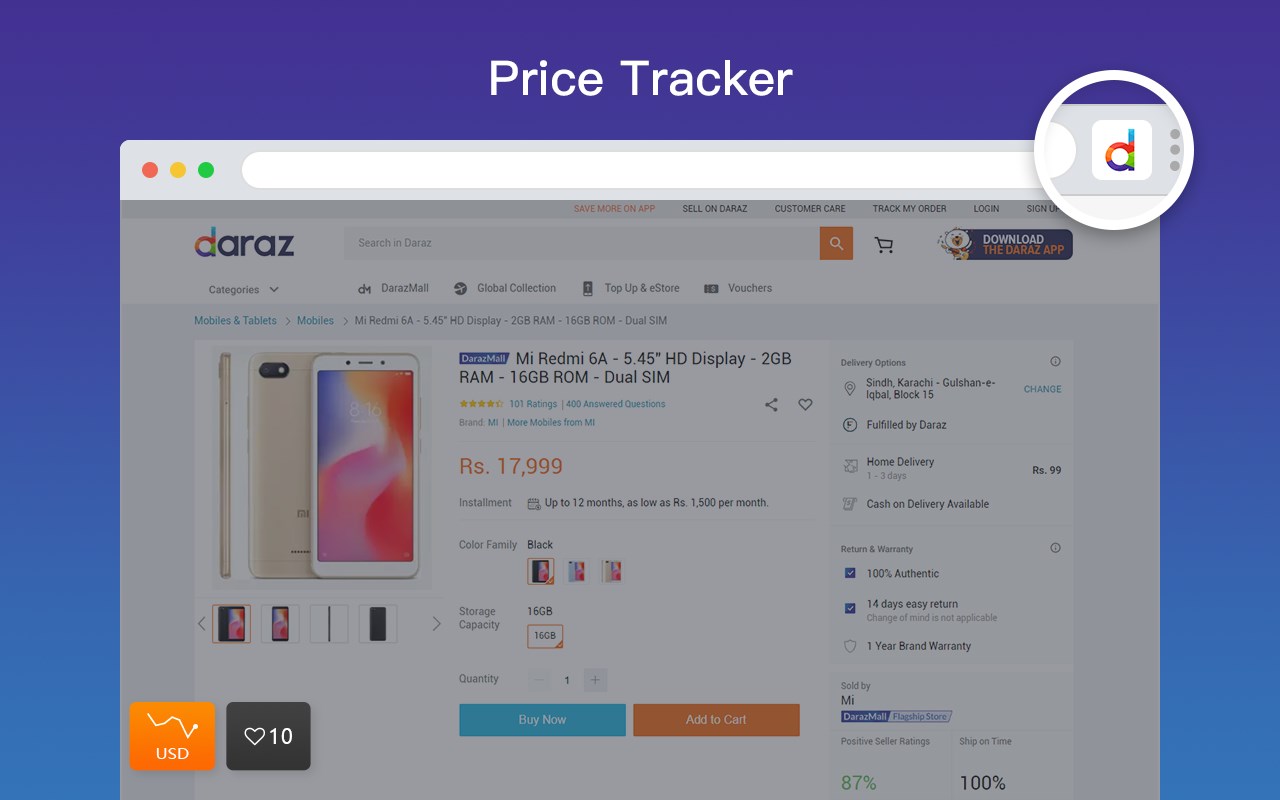Viewport: 1280px width, 800px height.
Task: Toggle the 14 days easy return checkbox
Action: 850,608
